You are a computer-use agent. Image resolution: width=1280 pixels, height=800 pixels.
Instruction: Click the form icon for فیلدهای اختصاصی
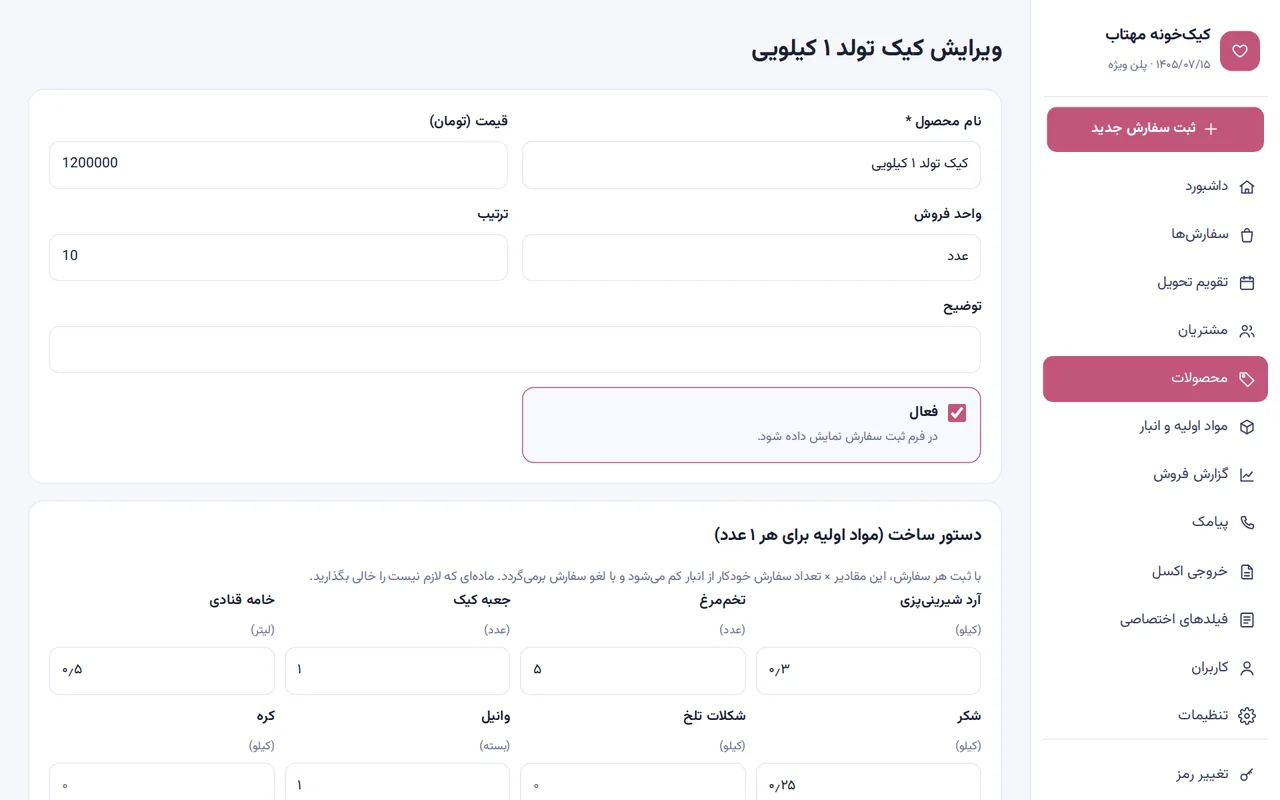1247,620
